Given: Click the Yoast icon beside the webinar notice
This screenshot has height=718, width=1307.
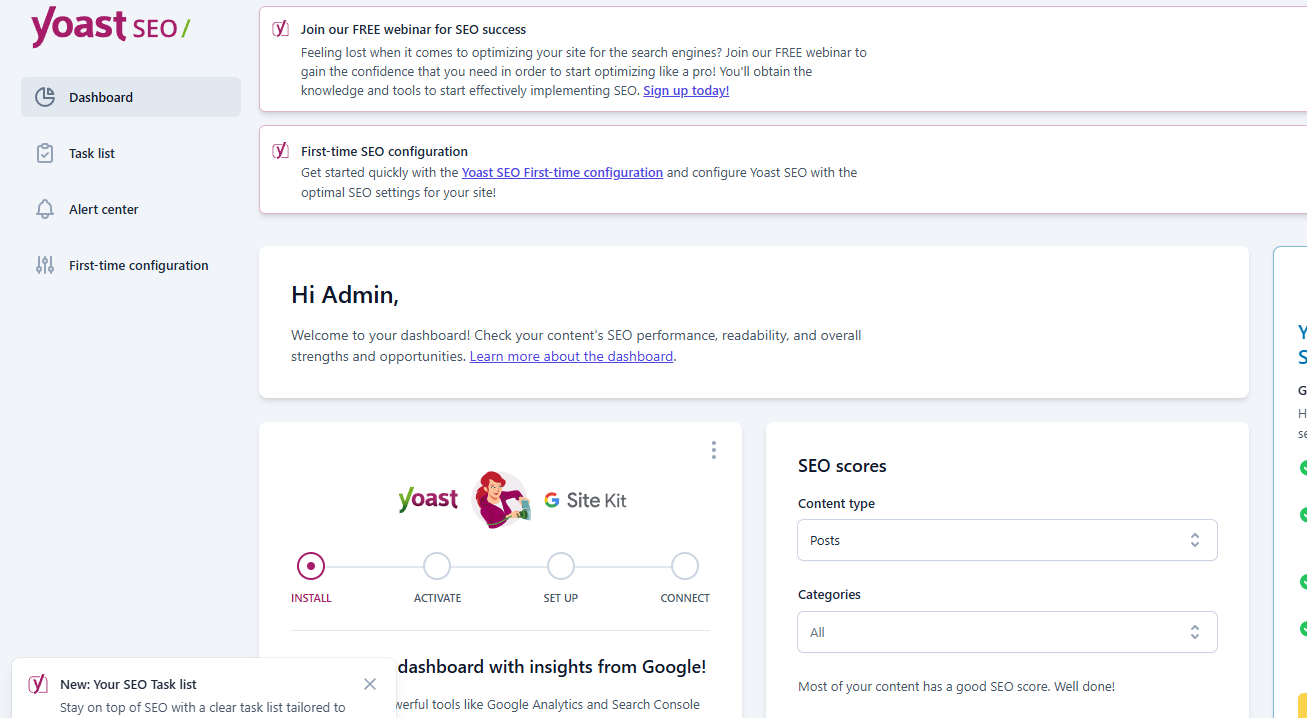Looking at the screenshot, I should coord(281,29).
